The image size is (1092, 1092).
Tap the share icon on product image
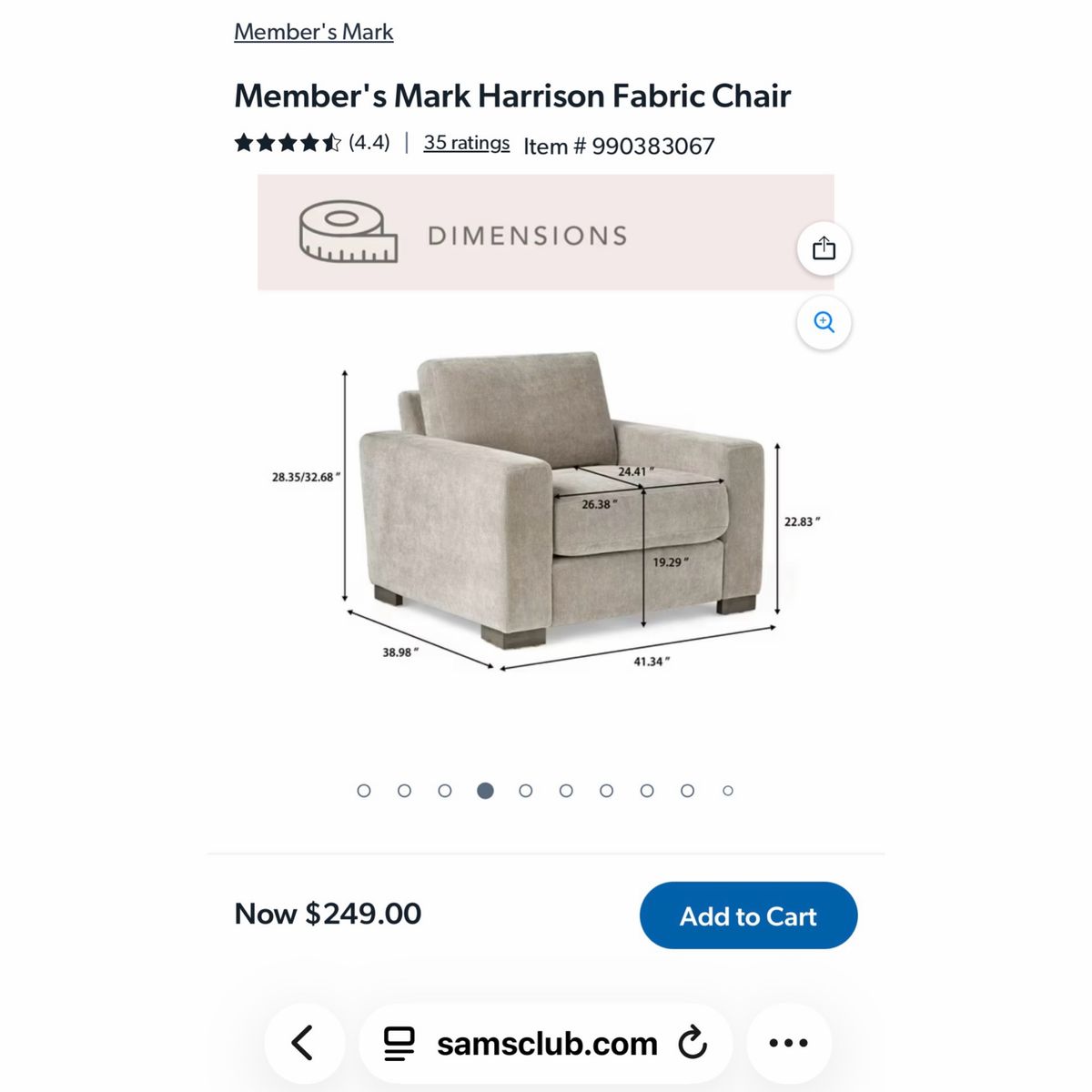coord(824,248)
